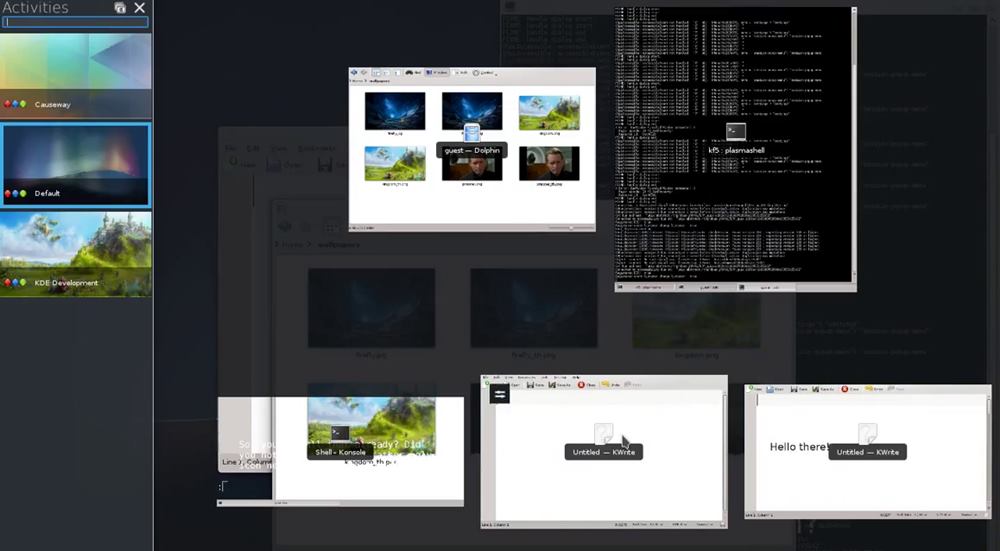Click the Default activity icon
This screenshot has width=1000, height=551.
click(15, 193)
